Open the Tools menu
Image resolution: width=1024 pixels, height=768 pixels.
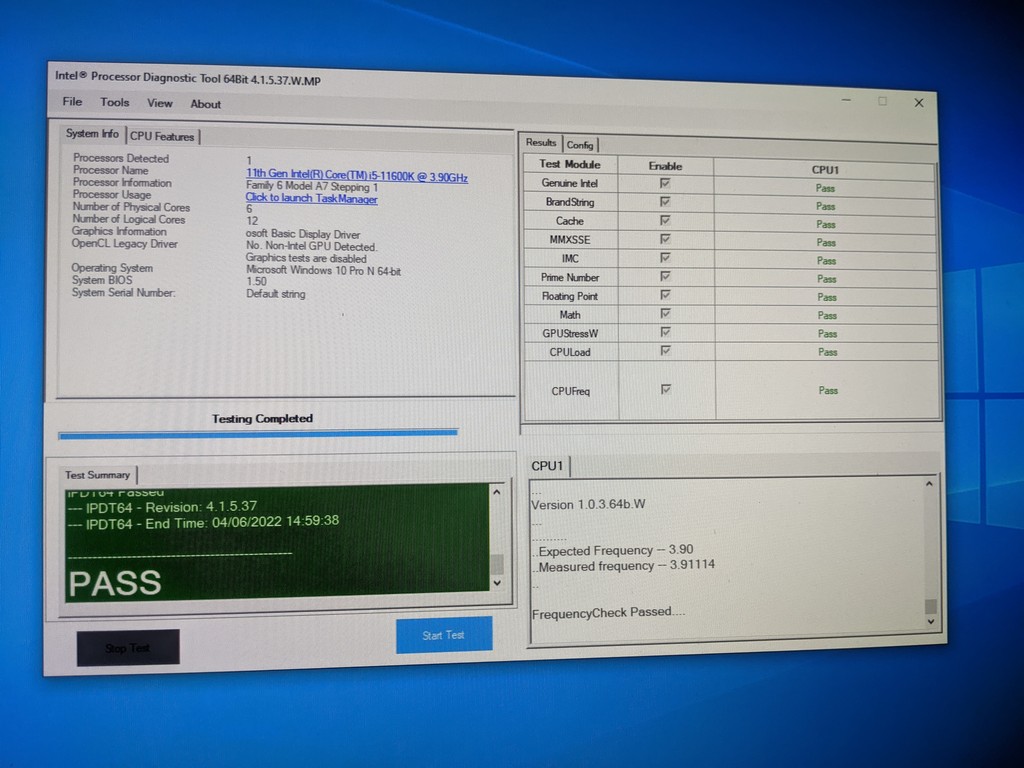[114, 102]
